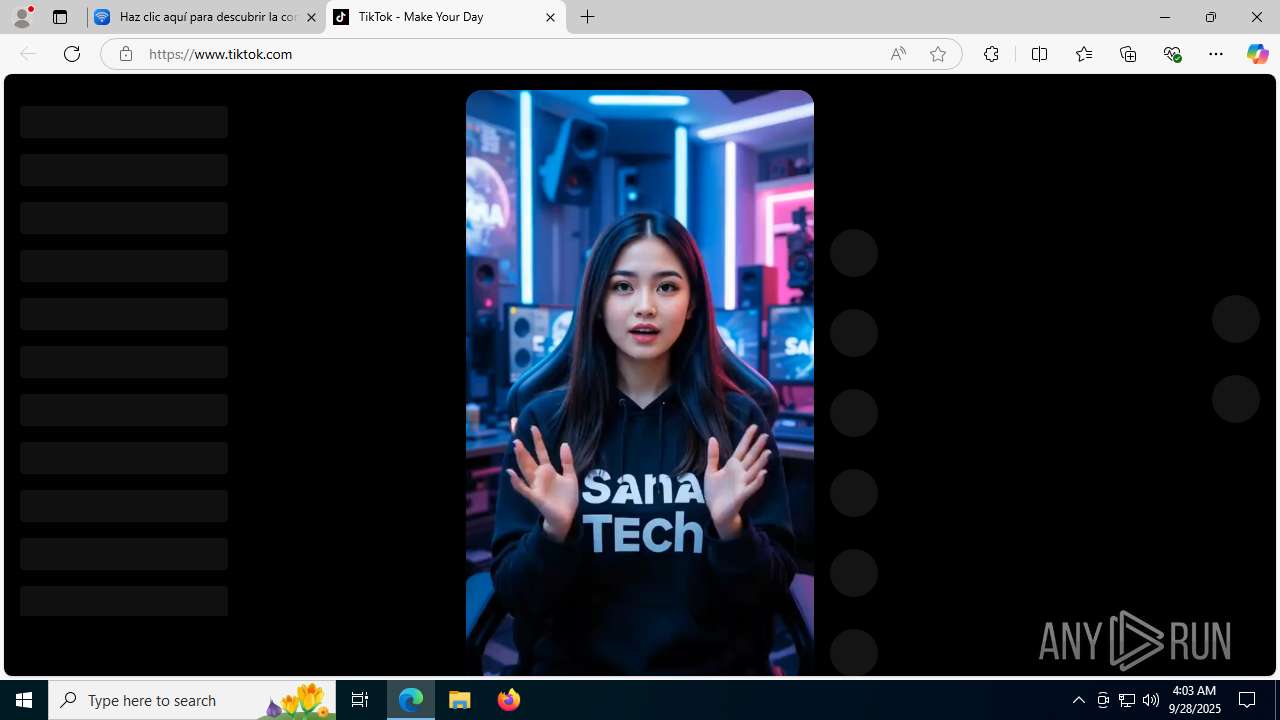The width and height of the screenshot is (1280, 720).
Task: Open network status tray icon
Action: [x=1127, y=700]
